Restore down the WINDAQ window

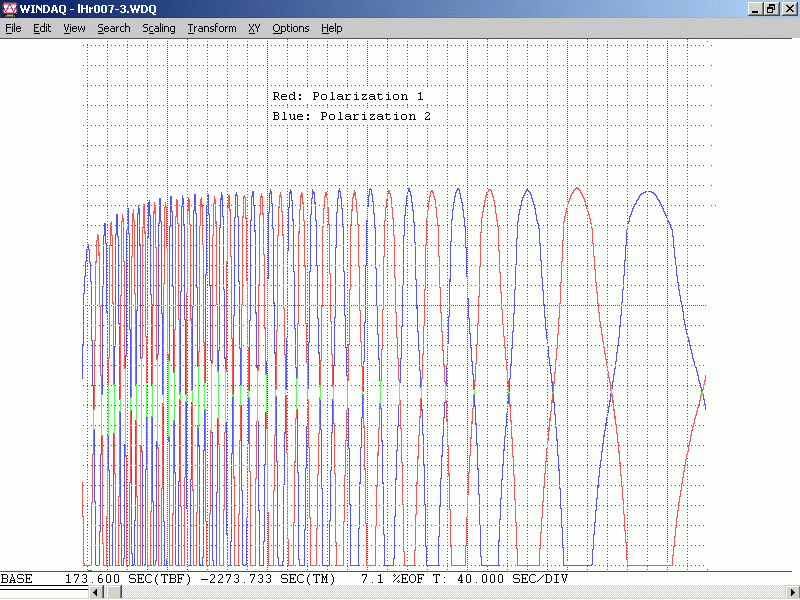[770, 9]
